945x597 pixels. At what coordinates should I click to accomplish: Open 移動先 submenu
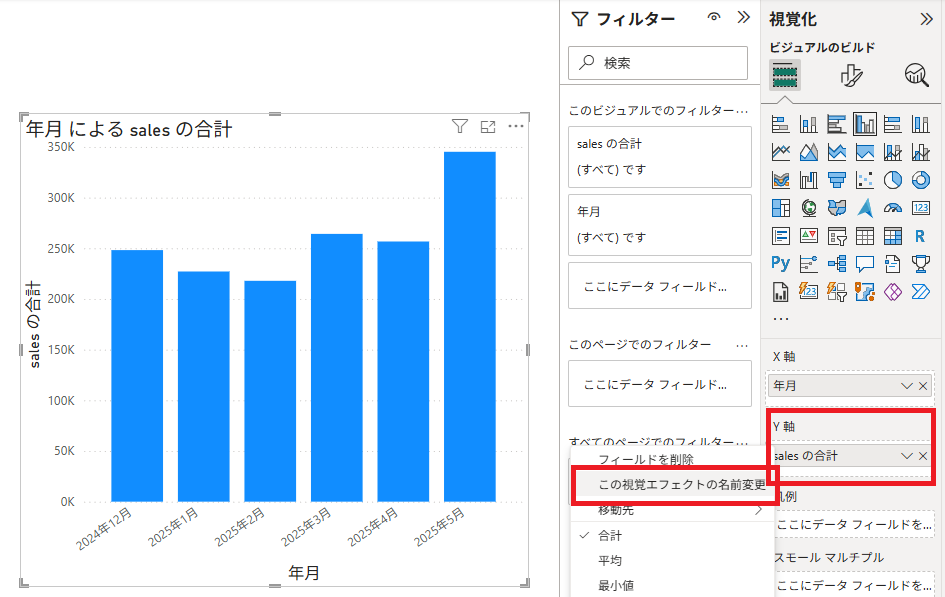coord(672,510)
